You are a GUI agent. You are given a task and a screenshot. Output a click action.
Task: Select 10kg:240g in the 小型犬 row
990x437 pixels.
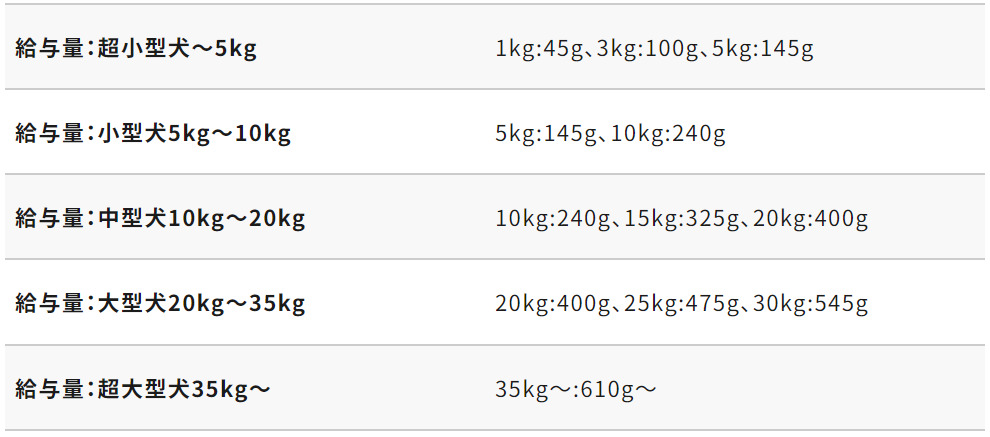pos(668,133)
